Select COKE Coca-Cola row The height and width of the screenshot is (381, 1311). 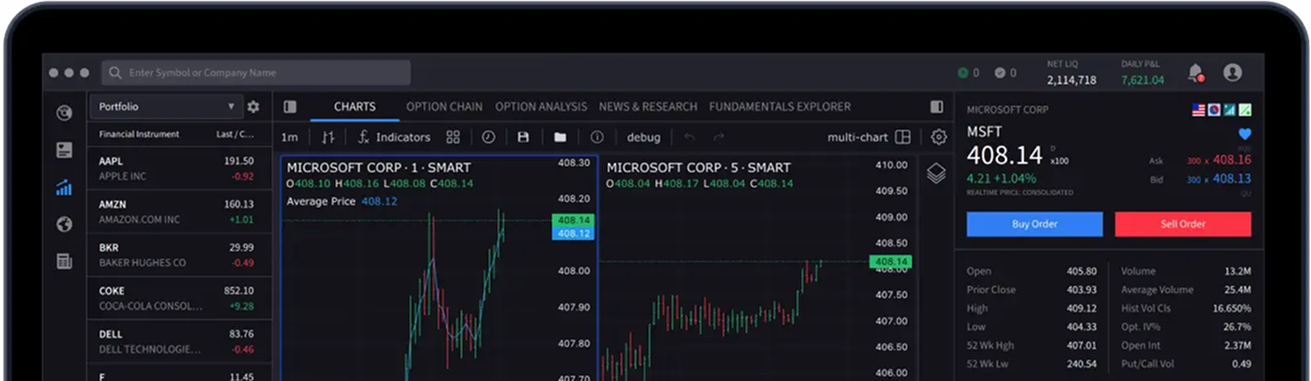[178, 298]
